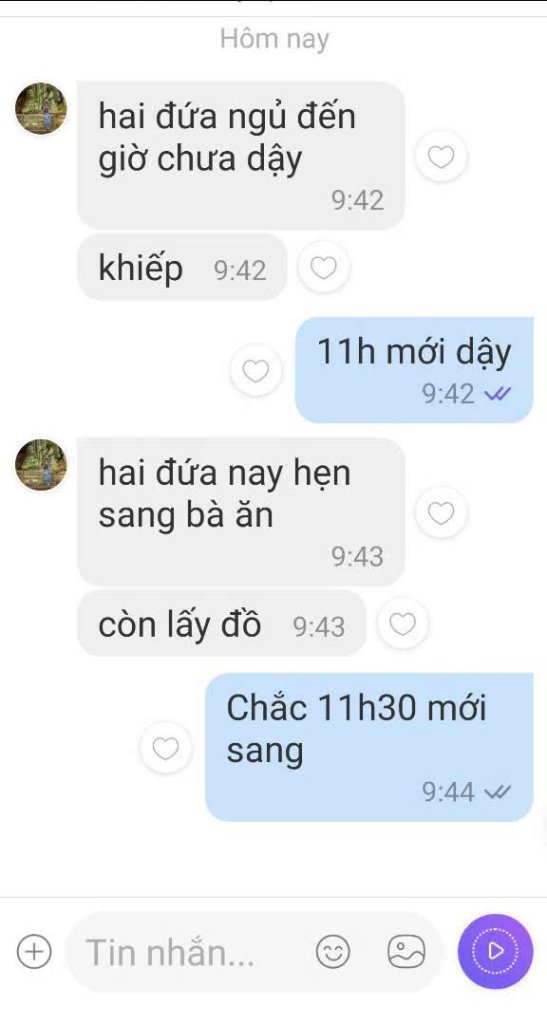
Task: Open the top sender avatar profile
Action: click(x=41, y=108)
